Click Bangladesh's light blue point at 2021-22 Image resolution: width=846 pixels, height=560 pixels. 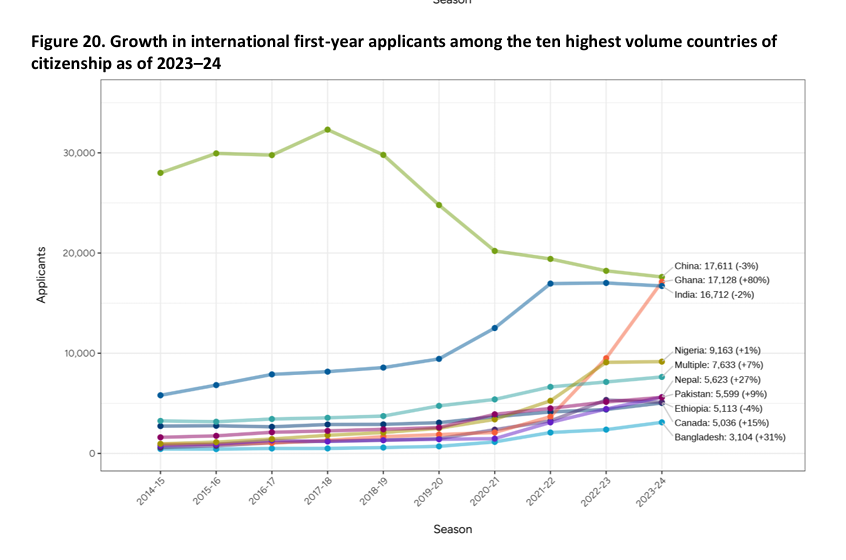click(x=550, y=433)
